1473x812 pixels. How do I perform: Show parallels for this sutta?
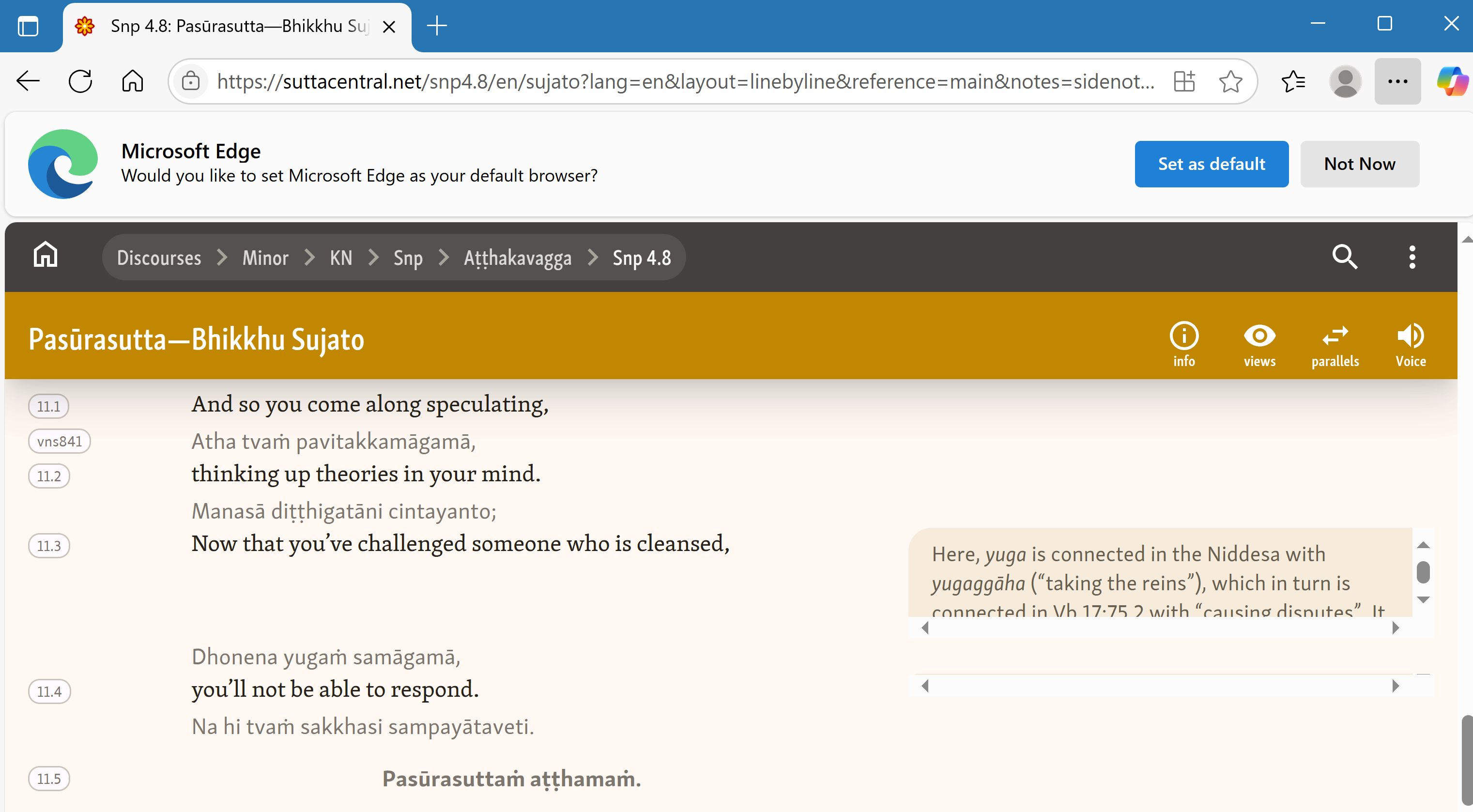point(1335,344)
